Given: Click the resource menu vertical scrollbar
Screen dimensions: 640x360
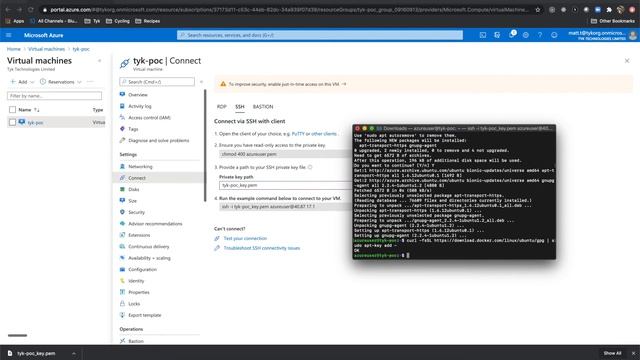Looking at the screenshot, I should pyautogui.click(x=205, y=145).
